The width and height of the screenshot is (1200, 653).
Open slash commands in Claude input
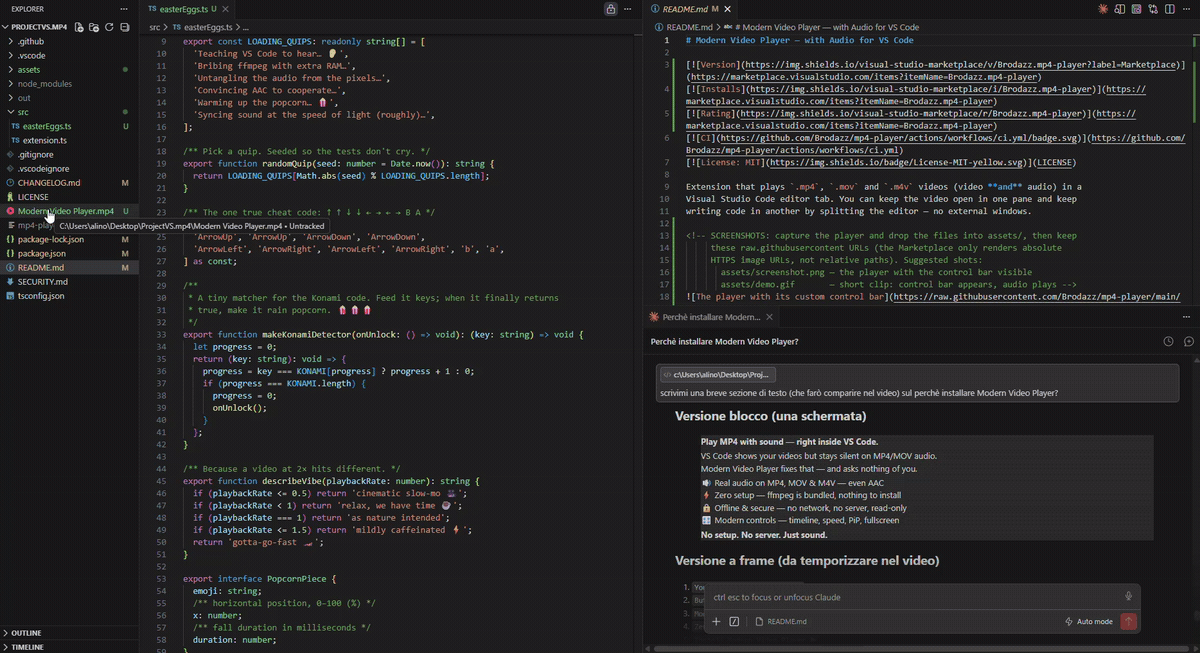[734, 621]
